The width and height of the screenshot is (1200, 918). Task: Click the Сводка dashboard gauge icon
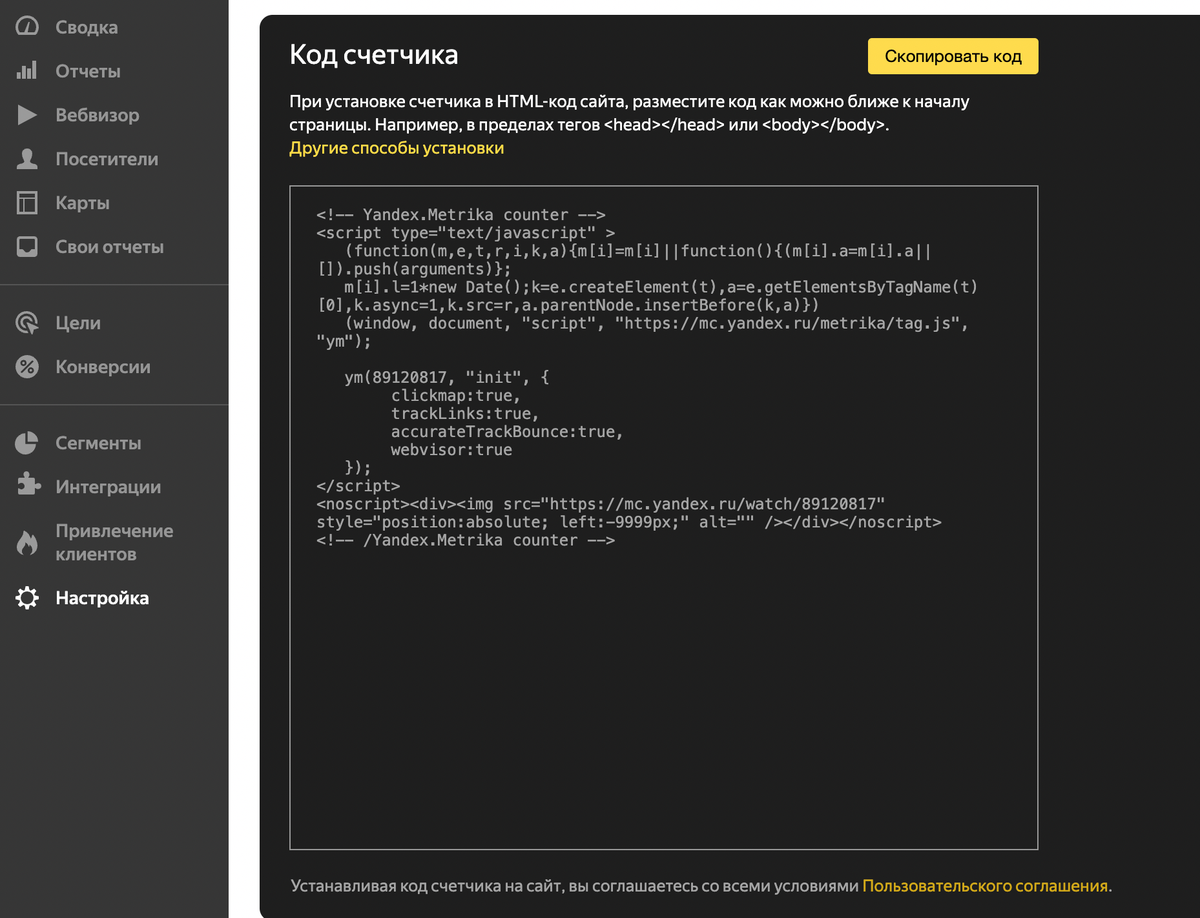pos(27,27)
